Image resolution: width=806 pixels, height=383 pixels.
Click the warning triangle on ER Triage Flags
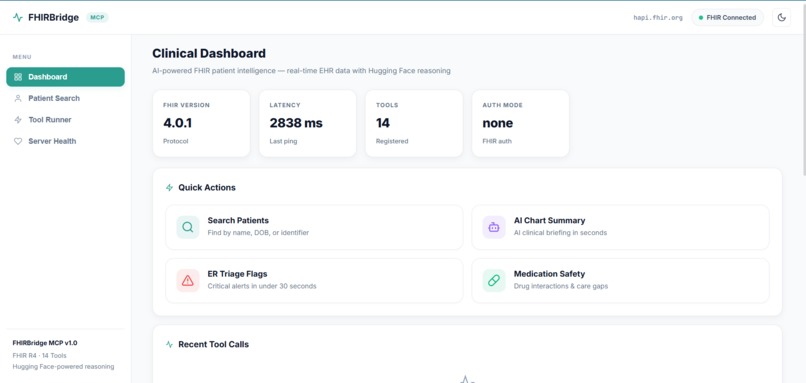188,281
